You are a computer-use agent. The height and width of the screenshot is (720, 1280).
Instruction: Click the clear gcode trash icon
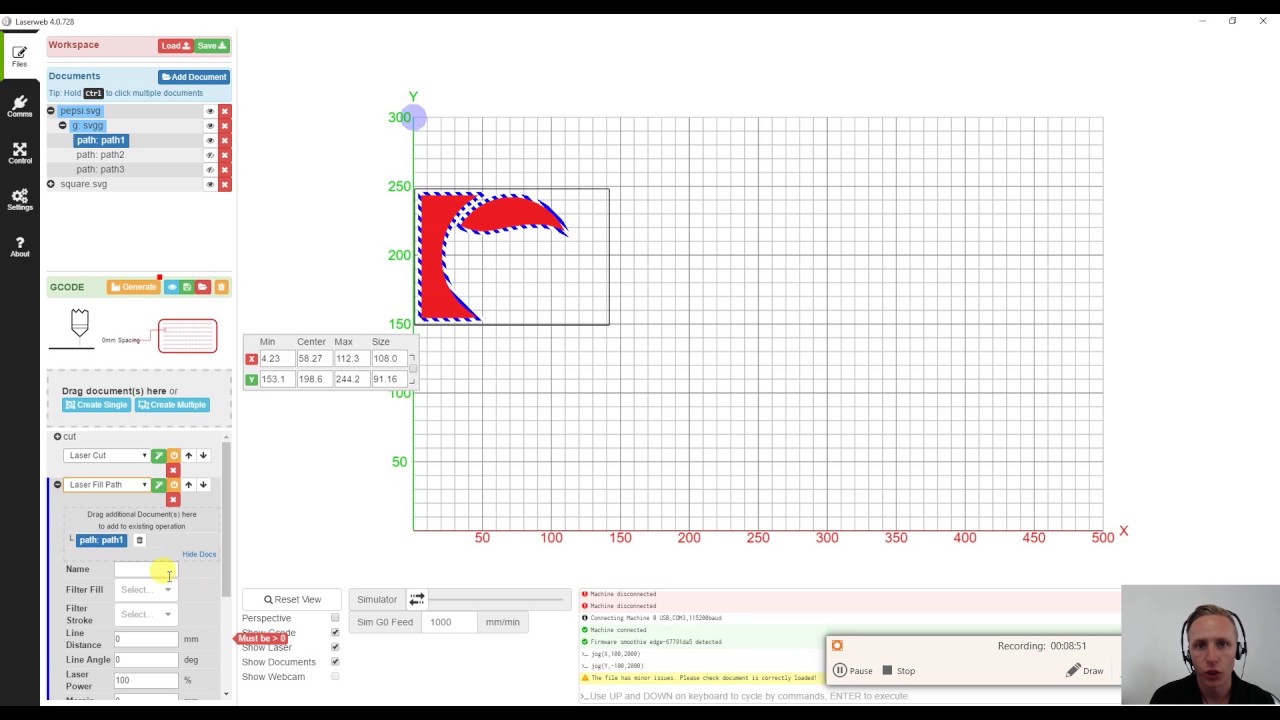(x=222, y=287)
